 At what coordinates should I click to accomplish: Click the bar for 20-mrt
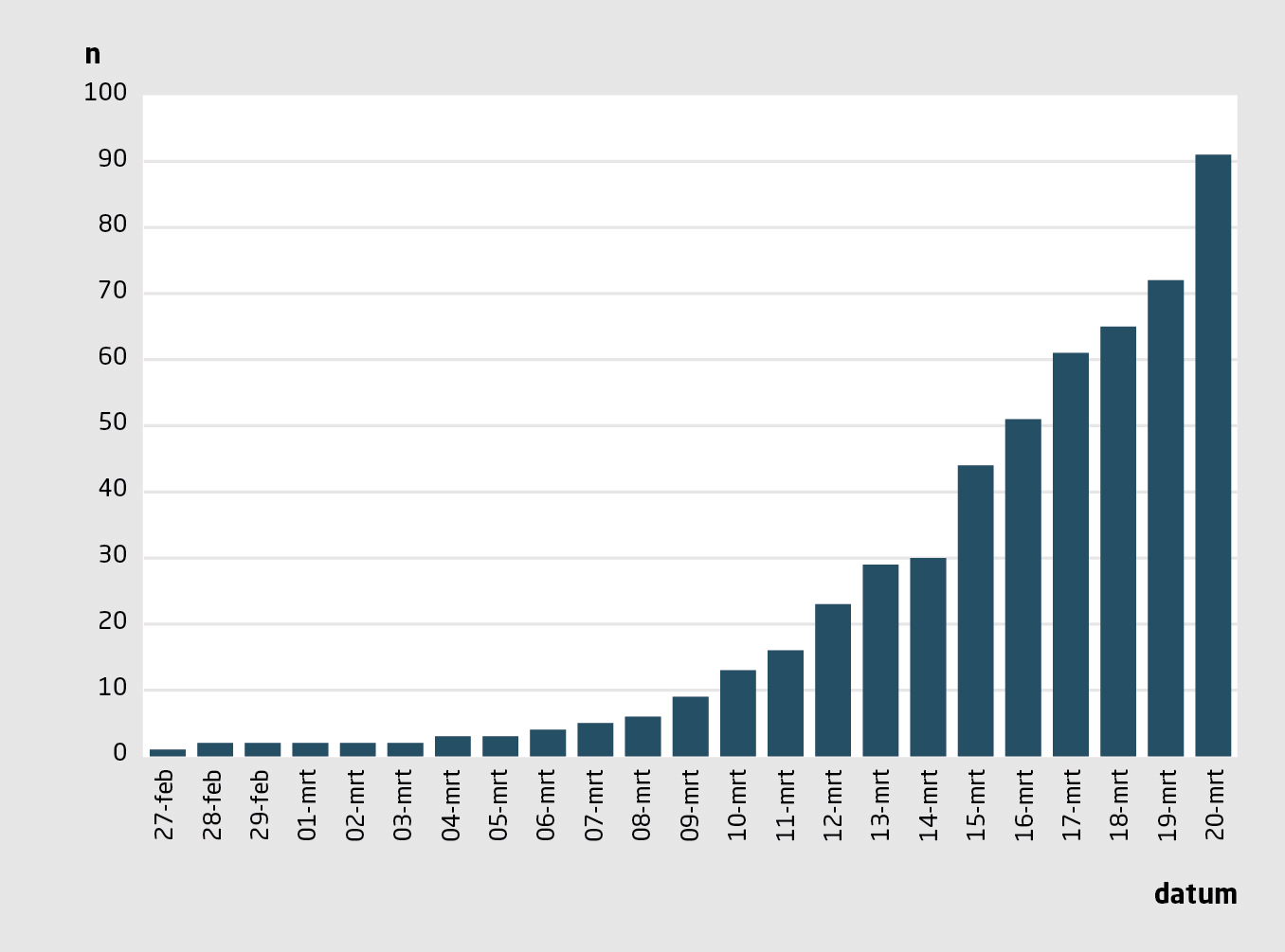[1213, 455]
